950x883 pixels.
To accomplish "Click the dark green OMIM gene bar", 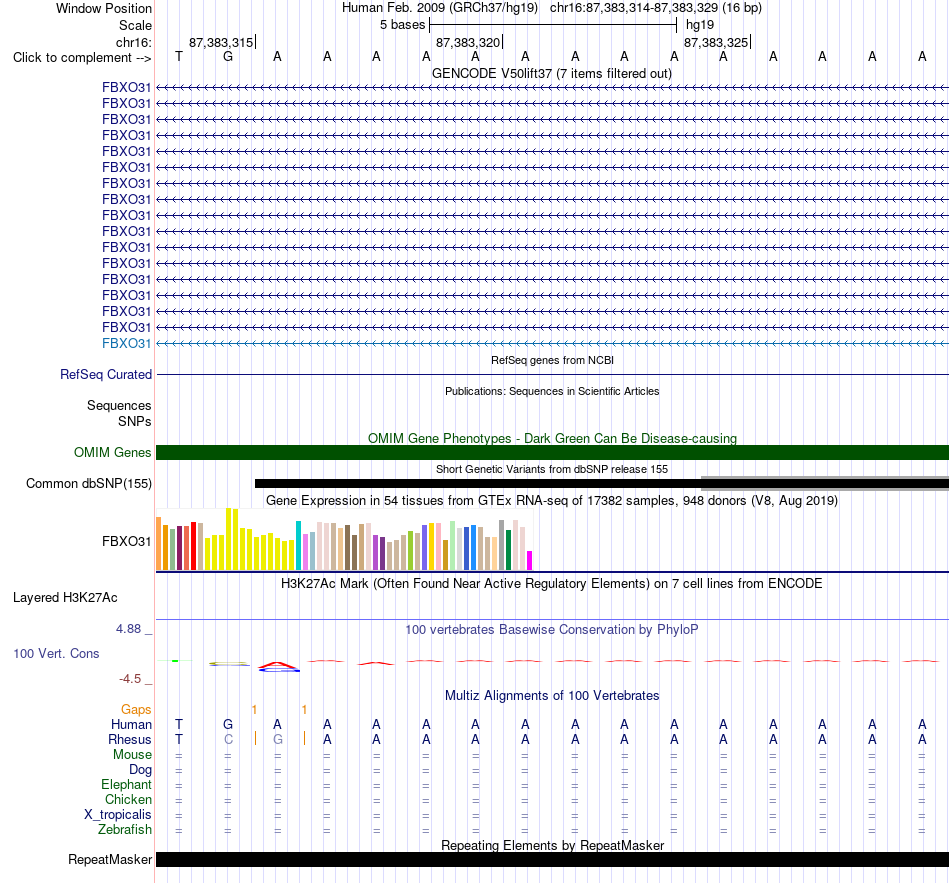I will pyautogui.click(x=552, y=453).
